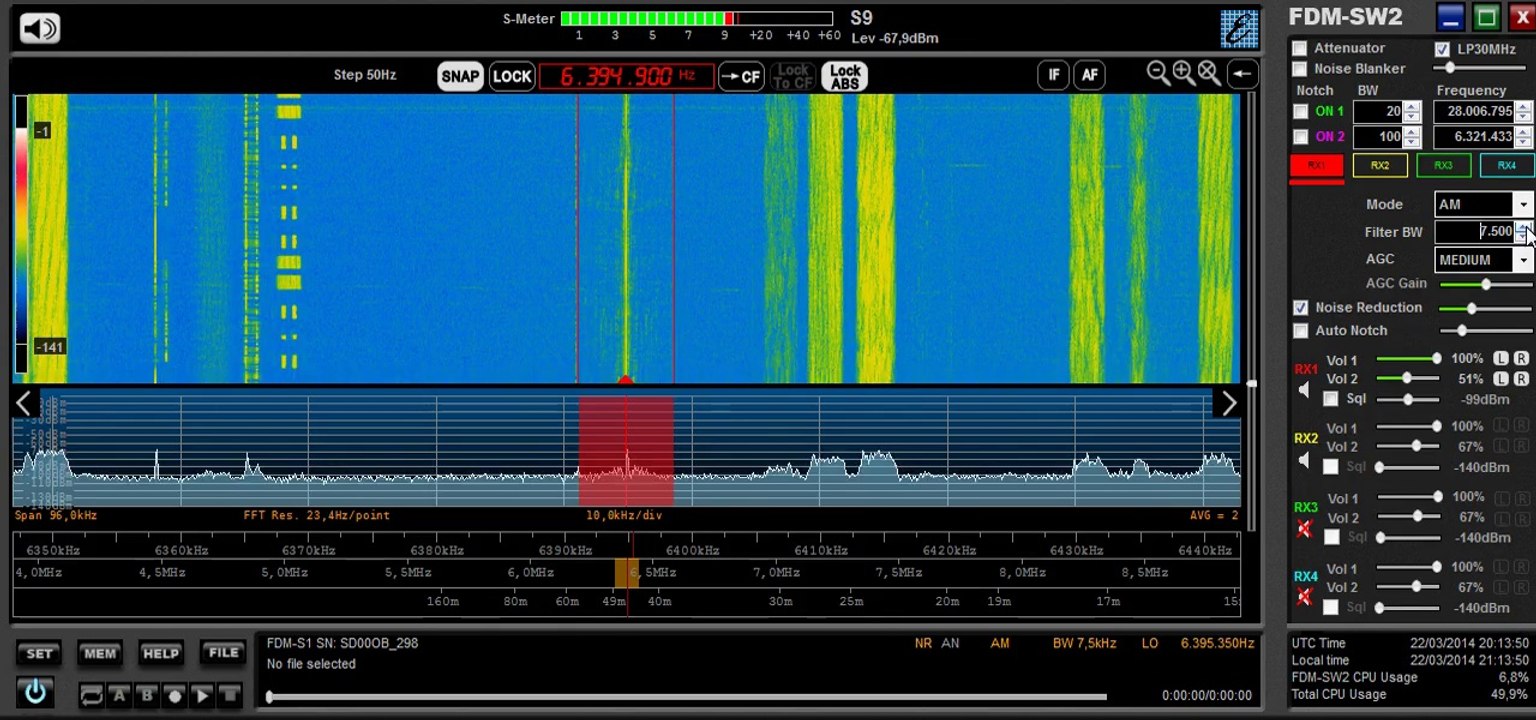Click the Lock ABS button
The height and width of the screenshot is (720, 1536).
[845, 76]
